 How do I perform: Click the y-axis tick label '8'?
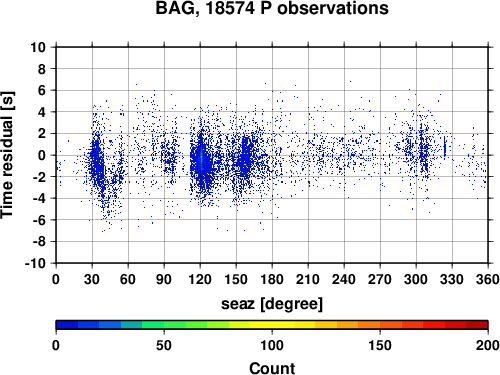click(x=42, y=69)
